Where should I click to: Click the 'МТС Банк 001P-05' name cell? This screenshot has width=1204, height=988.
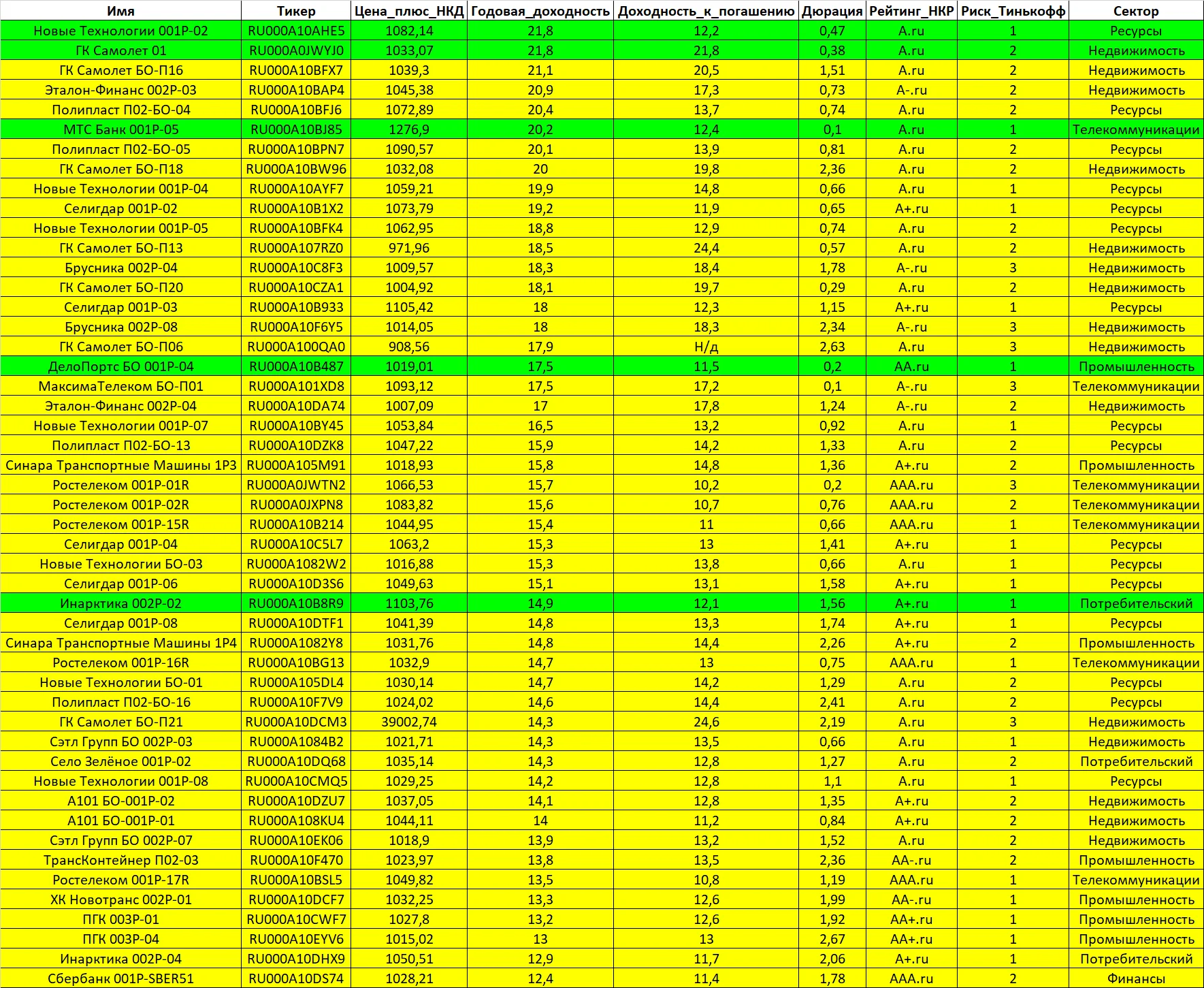pos(121,129)
